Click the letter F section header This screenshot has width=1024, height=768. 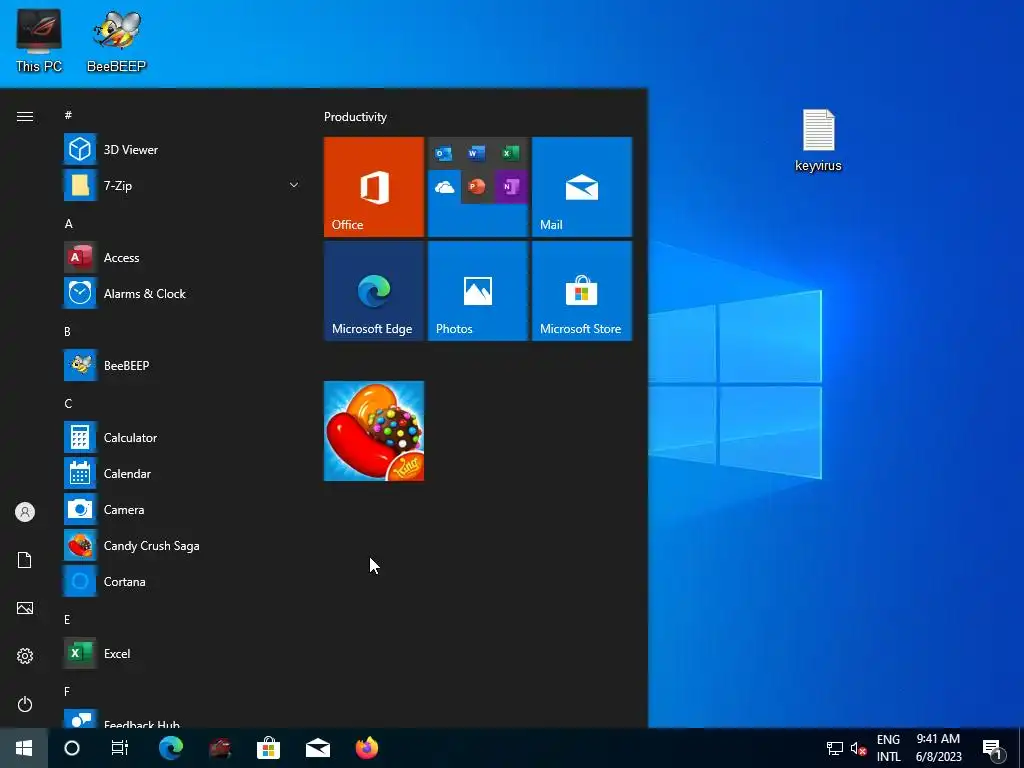click(67, 692)
